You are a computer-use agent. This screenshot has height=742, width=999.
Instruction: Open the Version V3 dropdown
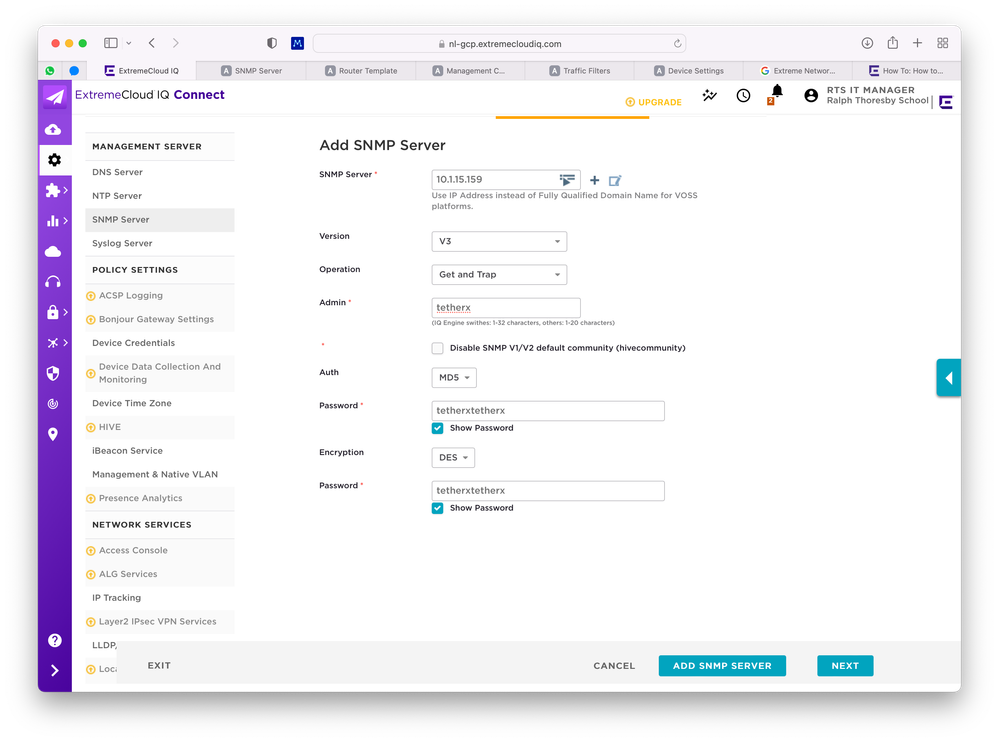pyautogui.click(x=498, y=242)
